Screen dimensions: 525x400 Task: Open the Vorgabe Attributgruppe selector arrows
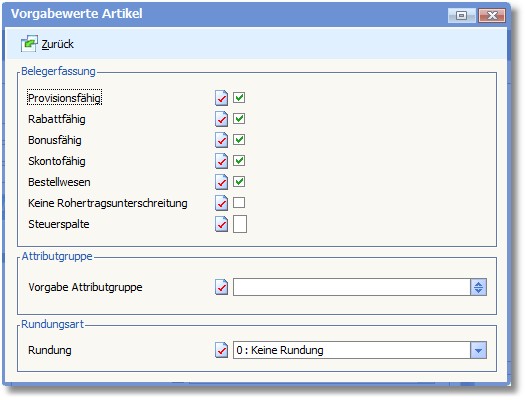click(x=478, y=287)
